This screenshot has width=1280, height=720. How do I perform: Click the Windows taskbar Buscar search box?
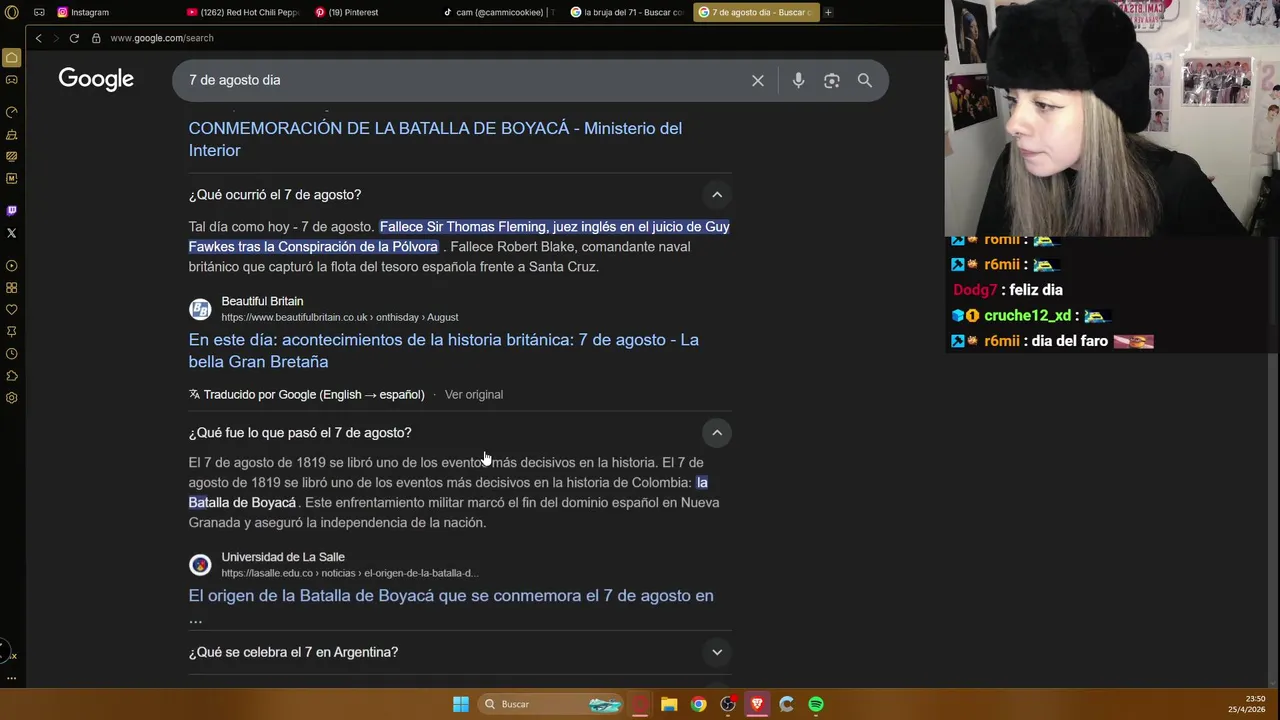click(550, 704)
